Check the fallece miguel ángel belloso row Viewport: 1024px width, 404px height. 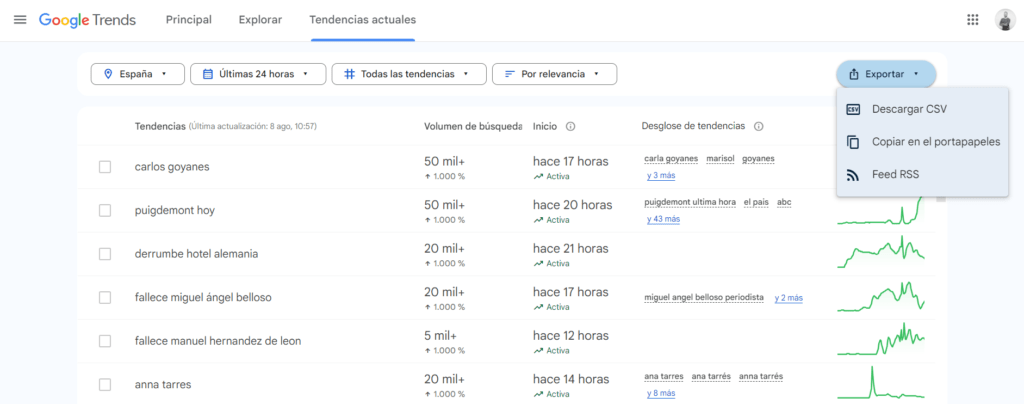104,298
